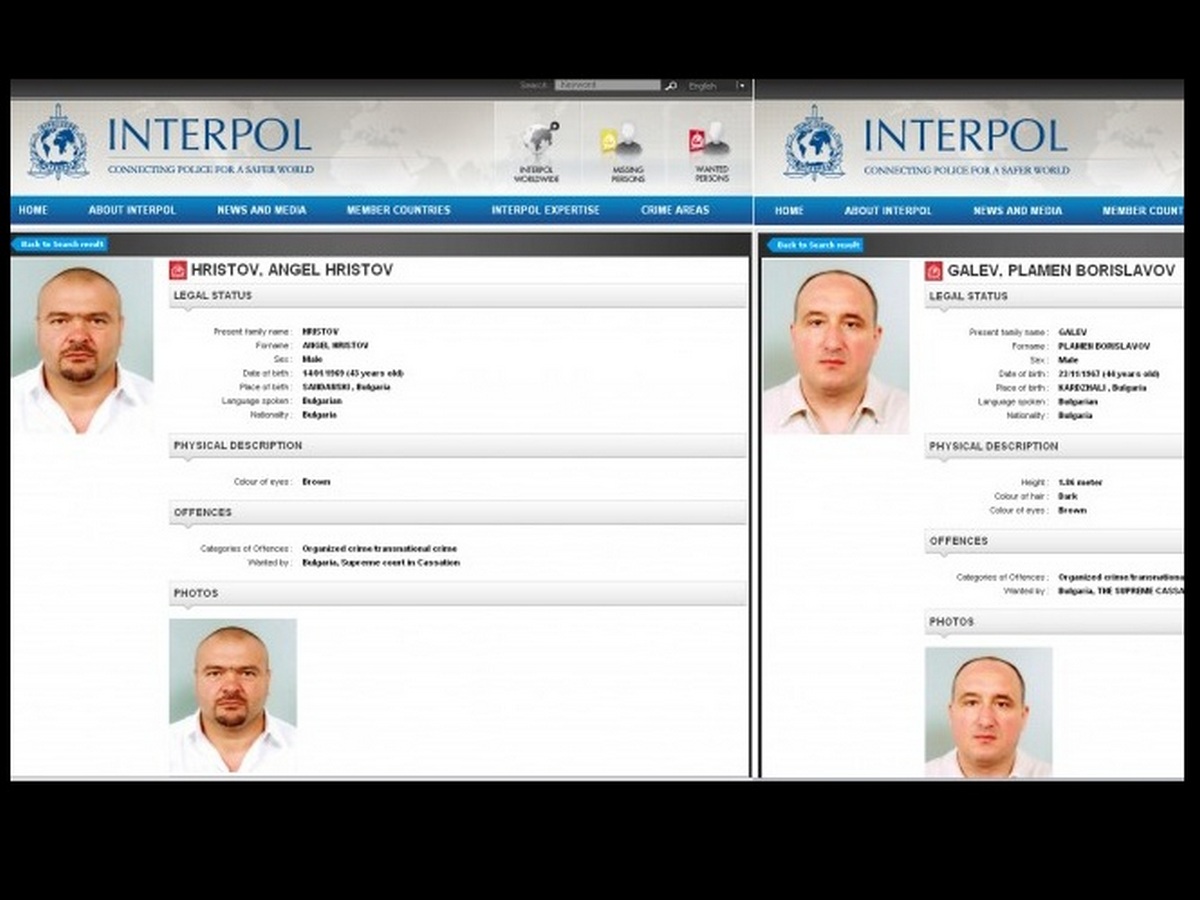This screenshot has width=1200, height=900.
Task: Go to Crime Areas menu item
Action: [675, 210]
